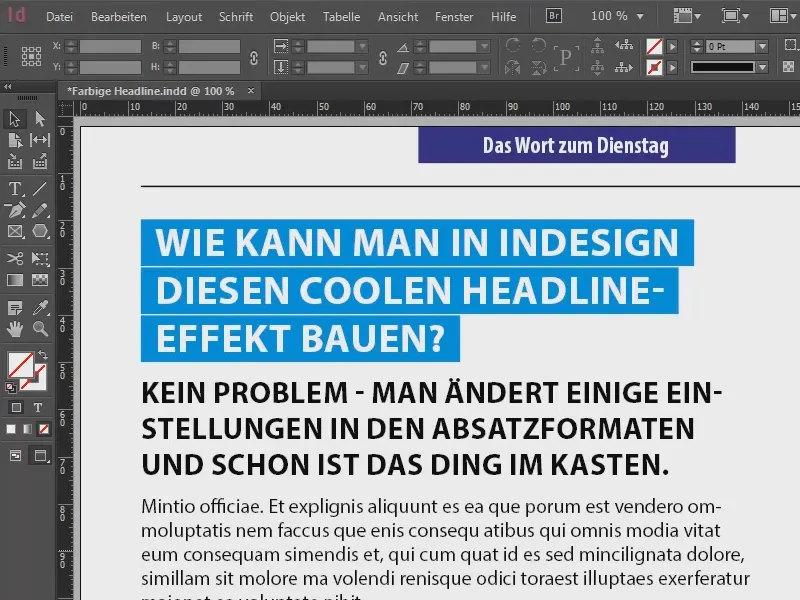Open the Ansicht menu
This screenshot has width=800, height=600.
coord(398,17)
